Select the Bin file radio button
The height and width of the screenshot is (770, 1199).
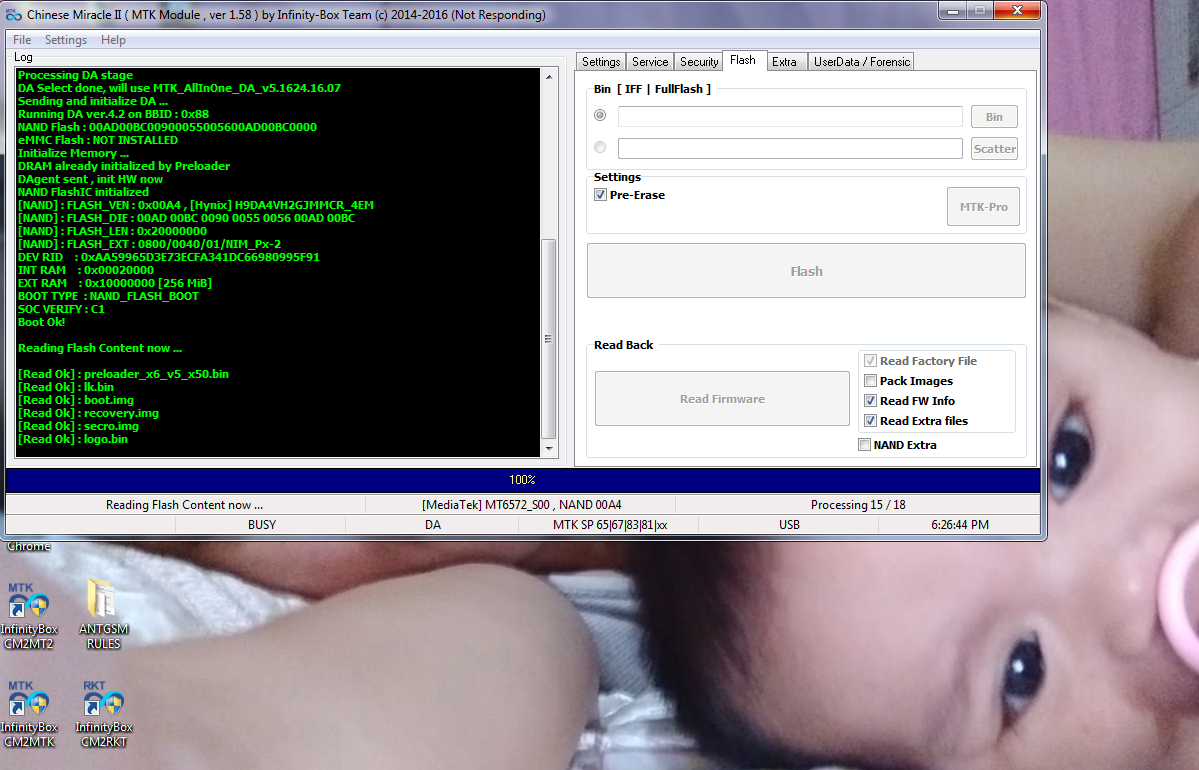(x=600, y=115)
